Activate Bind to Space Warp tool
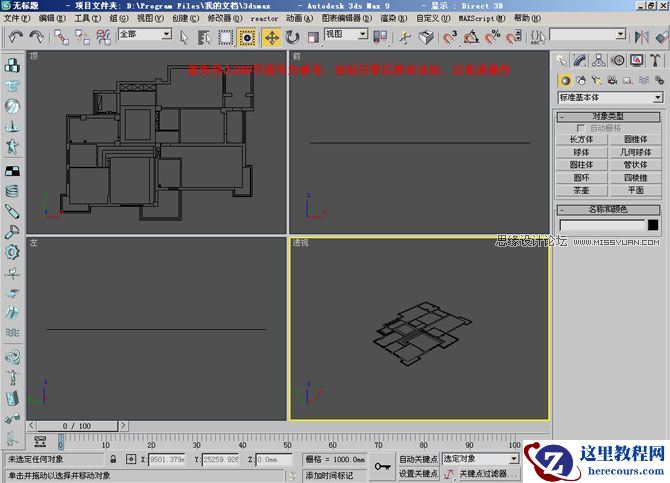670x483 pixels. click(x=103, y=37)
